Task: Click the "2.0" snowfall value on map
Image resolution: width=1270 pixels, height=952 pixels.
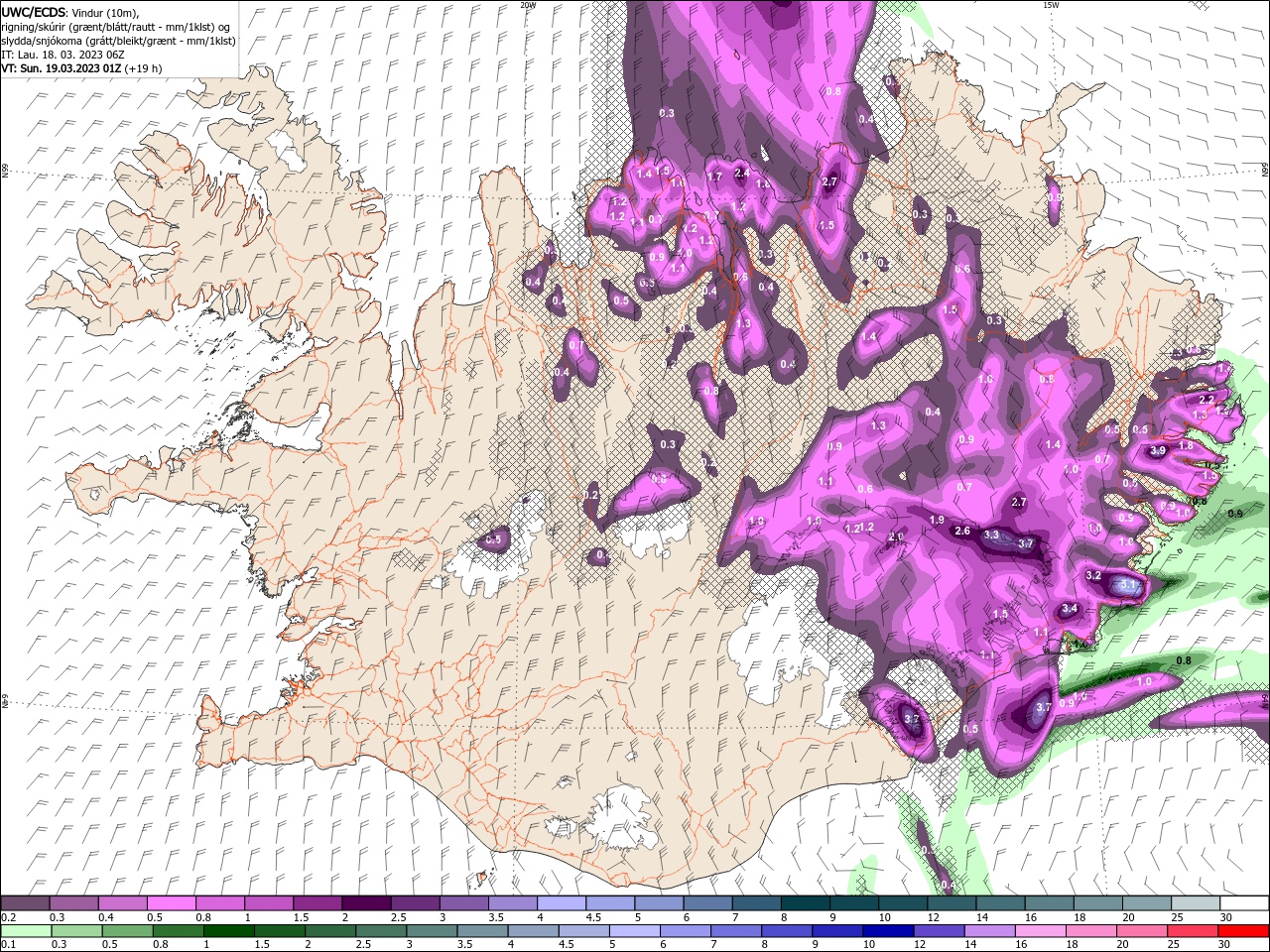Action: coord(896,536)
